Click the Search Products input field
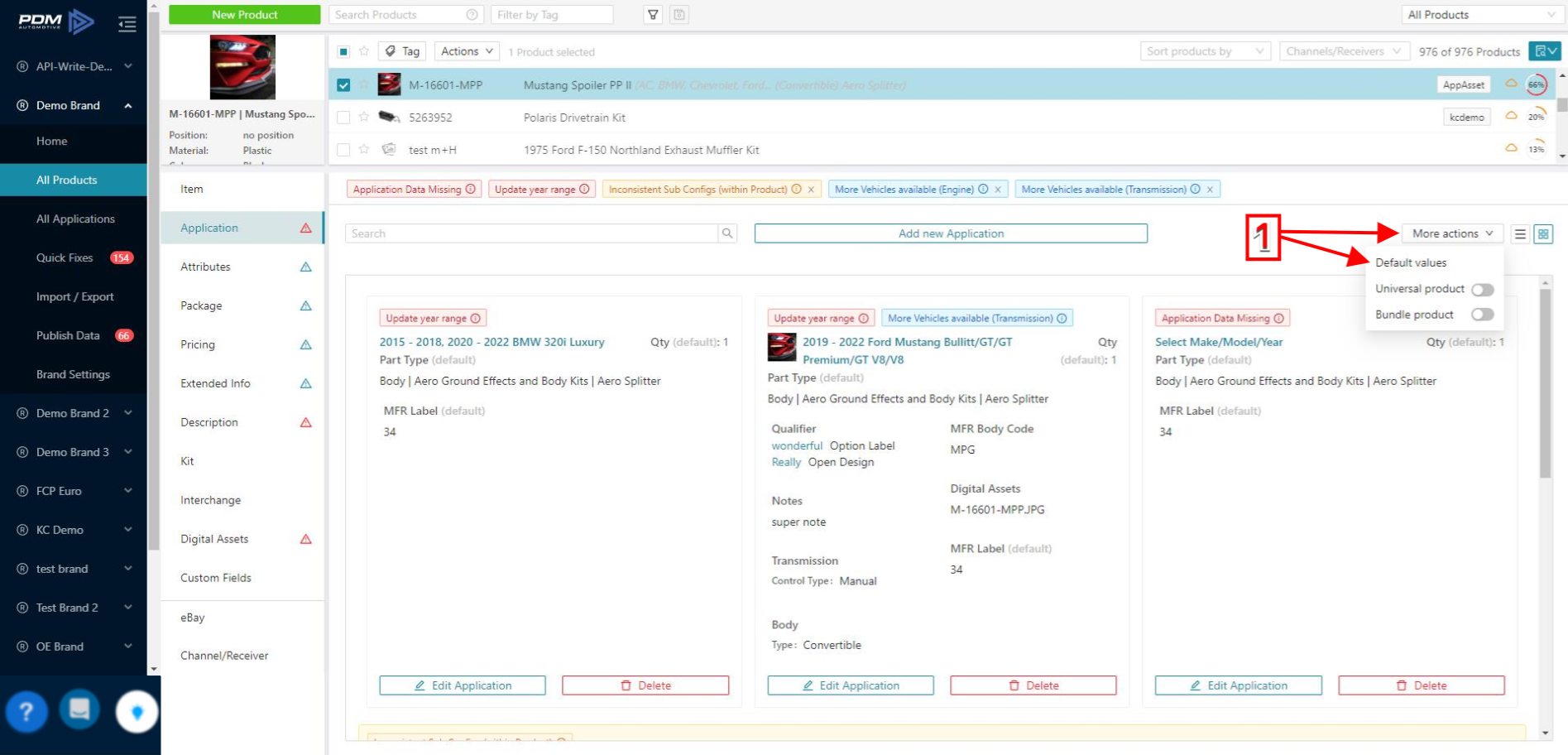Image resolution: width=1568 pixels, height=755 pixels. point(406,15)
